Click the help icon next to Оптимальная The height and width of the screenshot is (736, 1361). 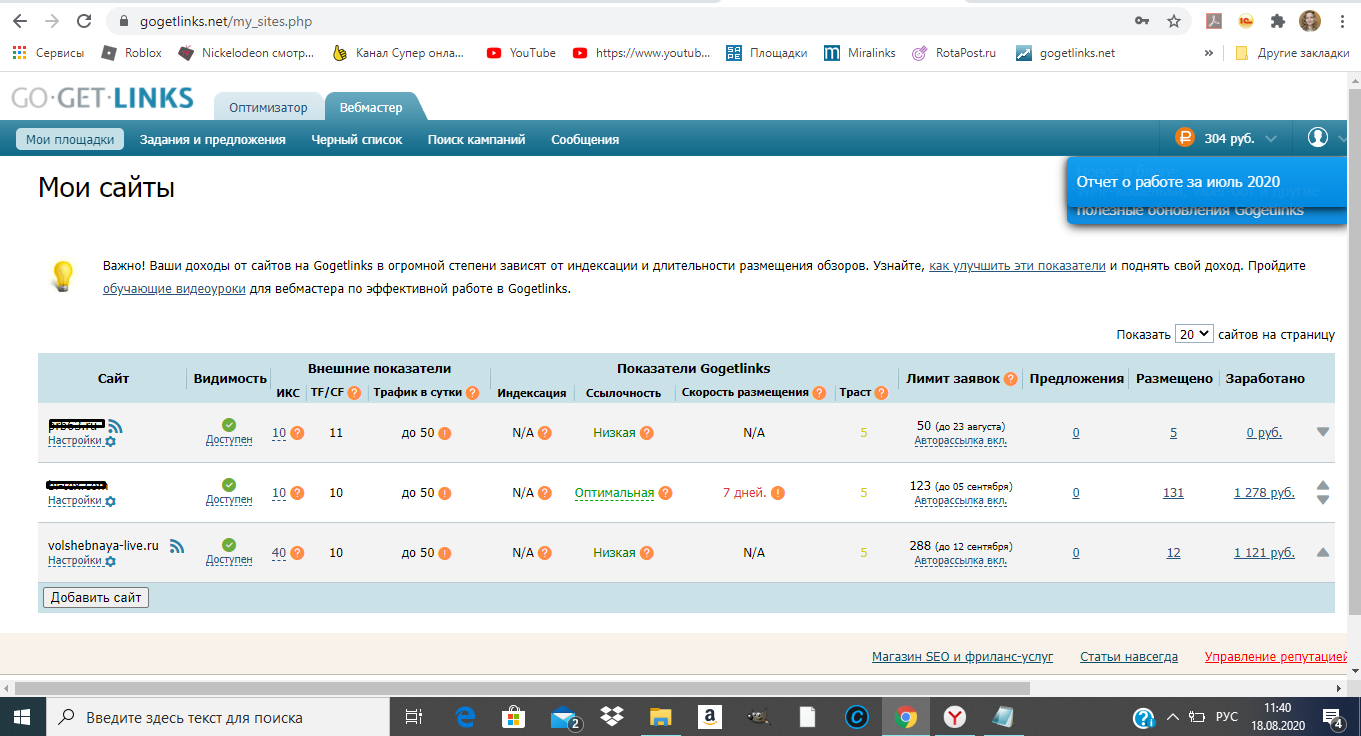tap(665, 493)
